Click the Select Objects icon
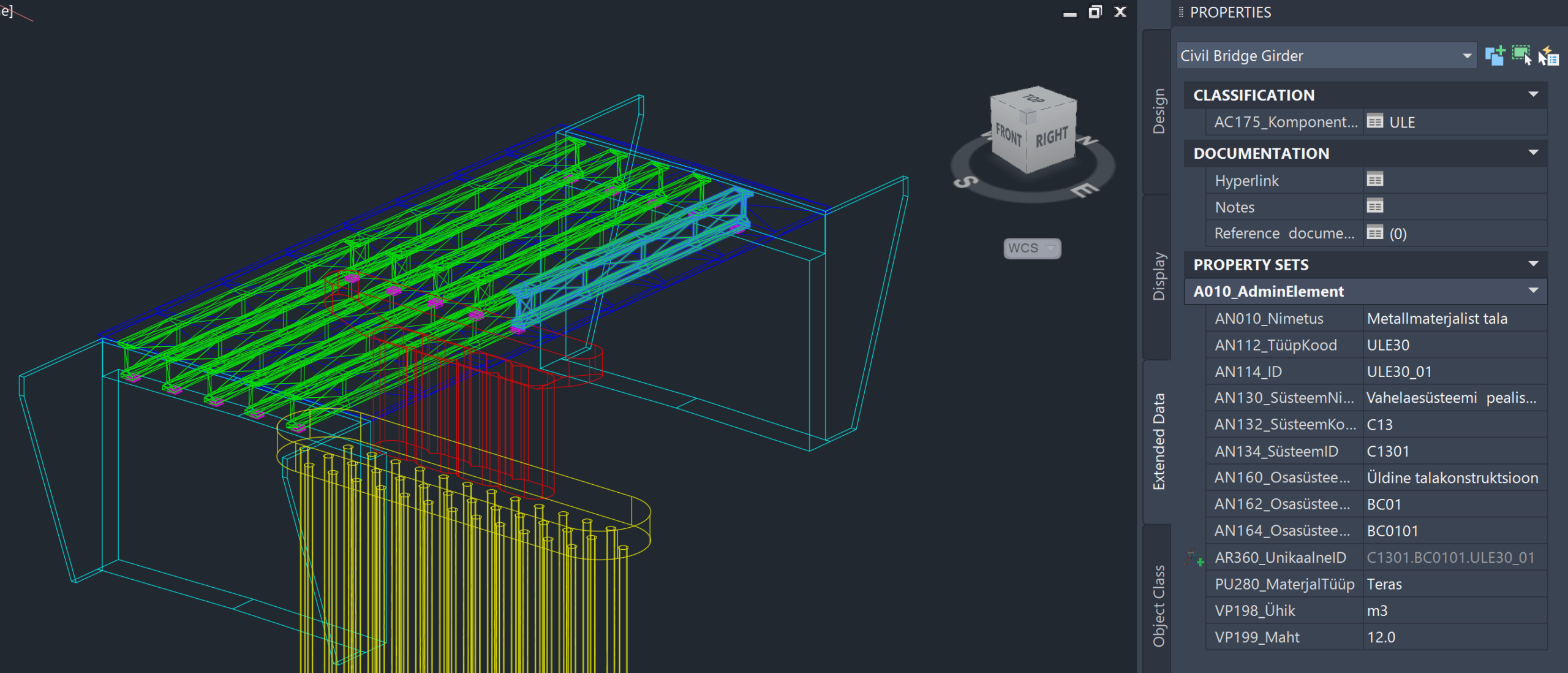This screenshot has height=673, width=1568. (x=1521, y=56)
